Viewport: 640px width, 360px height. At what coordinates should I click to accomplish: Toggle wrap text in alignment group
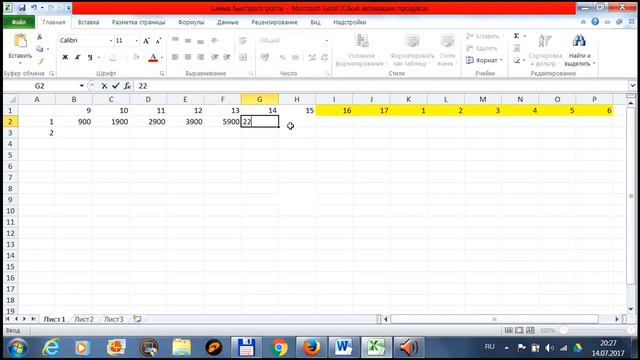[x=243, y=40]
